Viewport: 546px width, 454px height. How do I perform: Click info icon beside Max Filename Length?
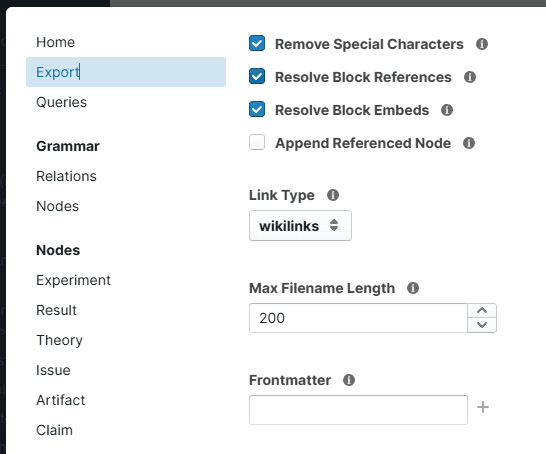(x=413, y=288)
